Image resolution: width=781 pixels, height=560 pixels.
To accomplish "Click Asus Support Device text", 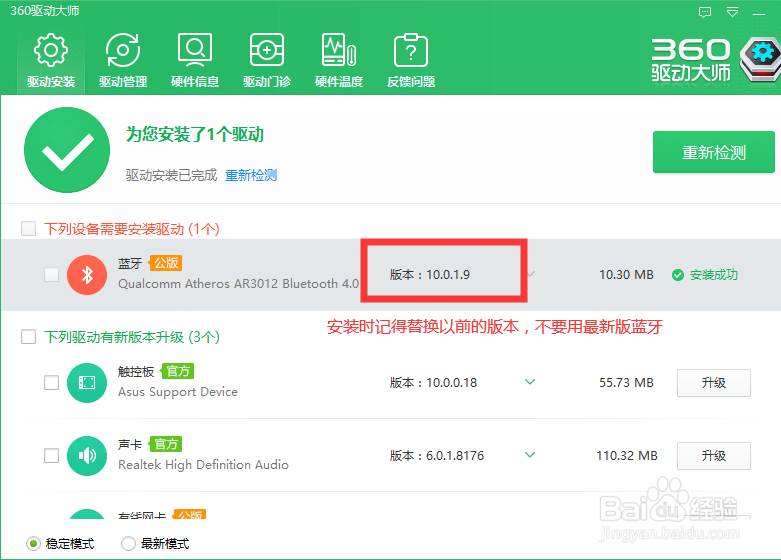I will tap(178, 392).
